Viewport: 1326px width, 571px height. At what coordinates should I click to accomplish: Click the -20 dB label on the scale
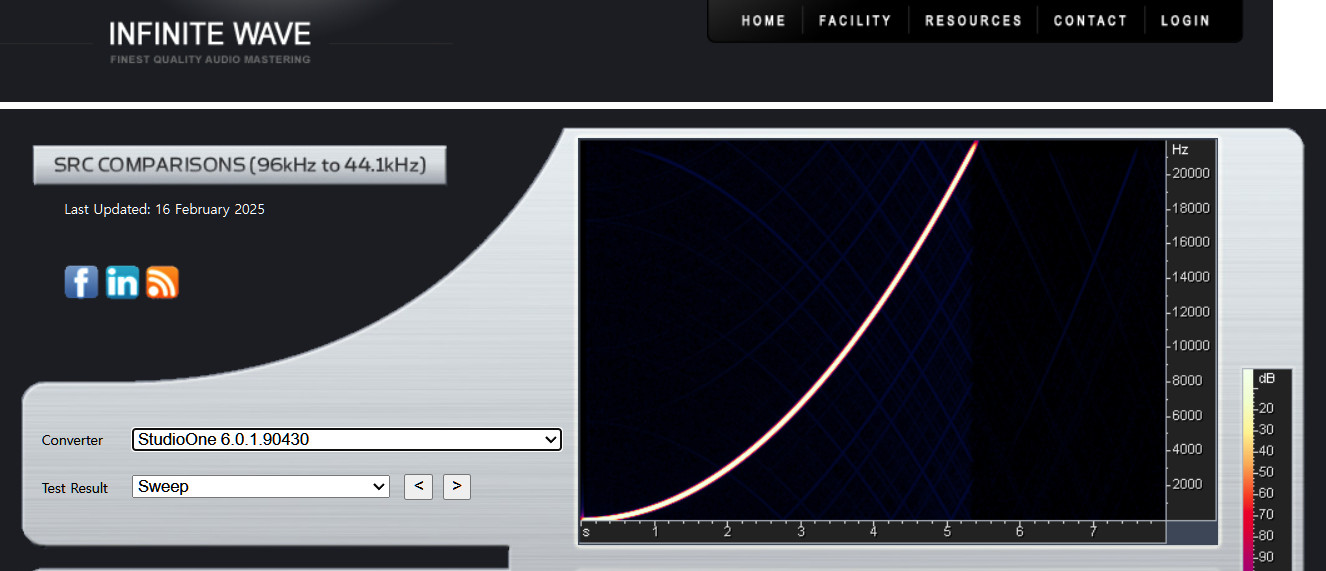1265,408
